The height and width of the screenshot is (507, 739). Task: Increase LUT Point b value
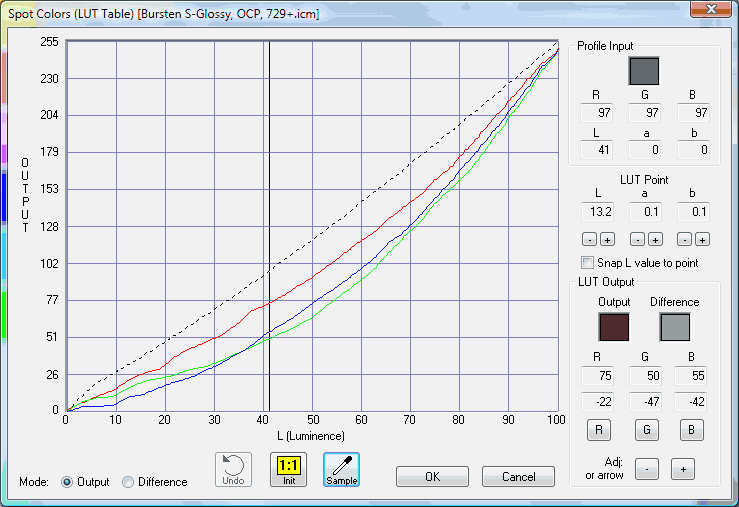[x=702, y=240]
